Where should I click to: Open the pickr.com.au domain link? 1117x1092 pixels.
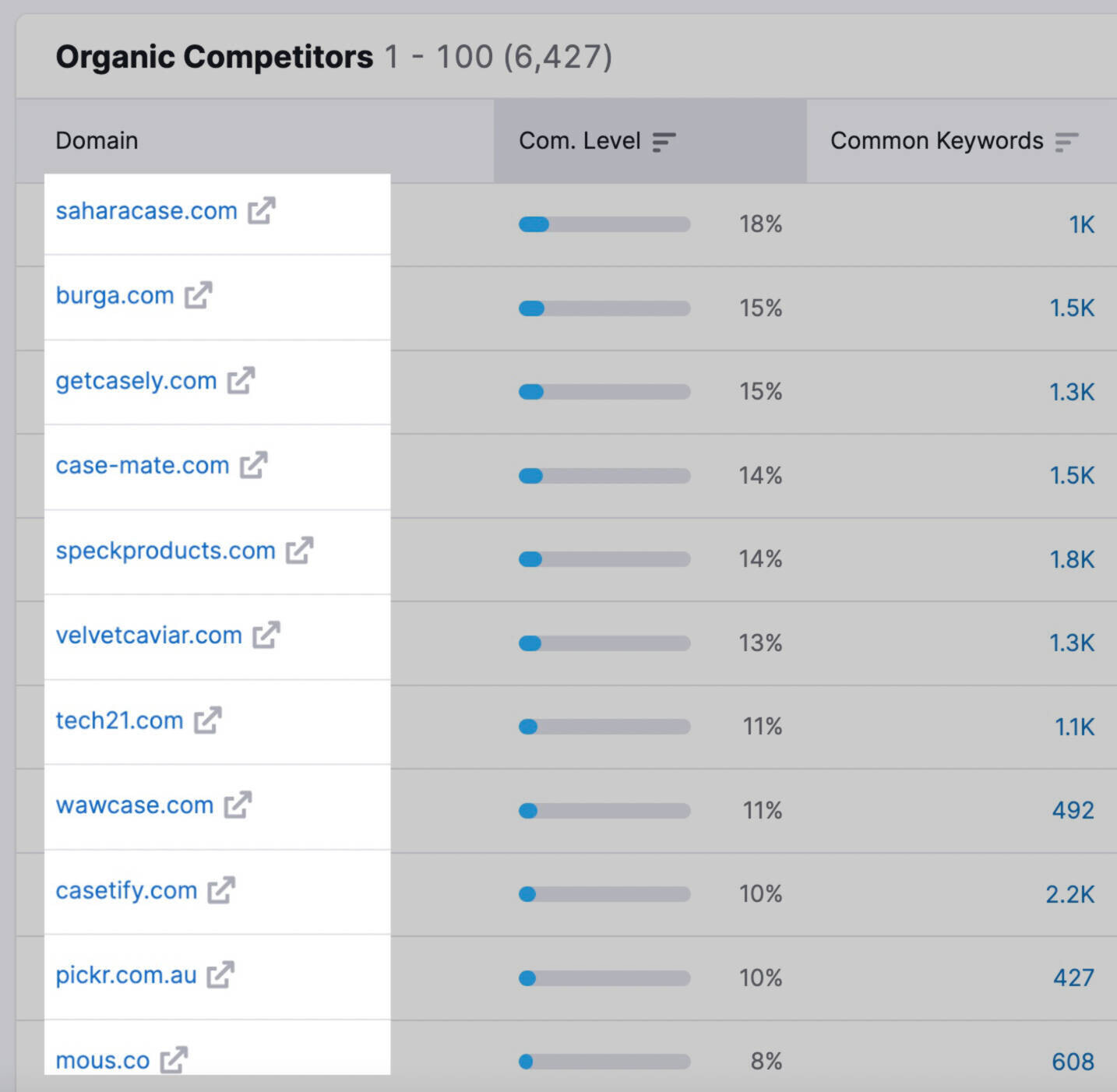[x=126, y=974]
